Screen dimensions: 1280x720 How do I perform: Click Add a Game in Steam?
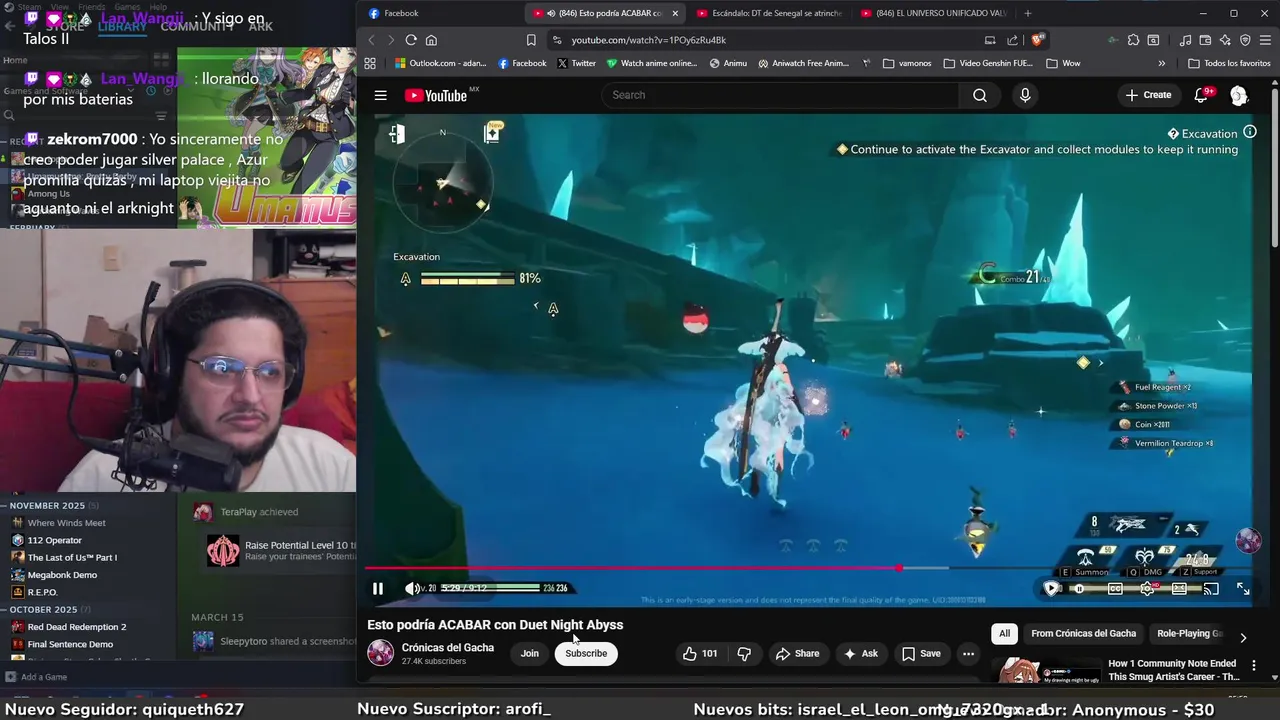[x=36, y=677]
